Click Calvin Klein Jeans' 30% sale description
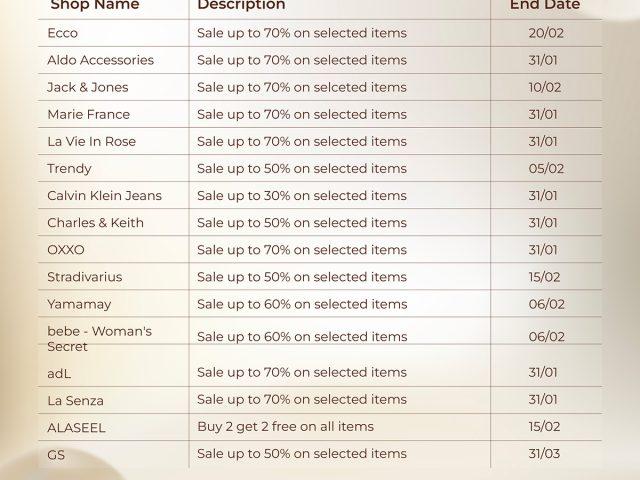The image size is (640, 480). 302,195
